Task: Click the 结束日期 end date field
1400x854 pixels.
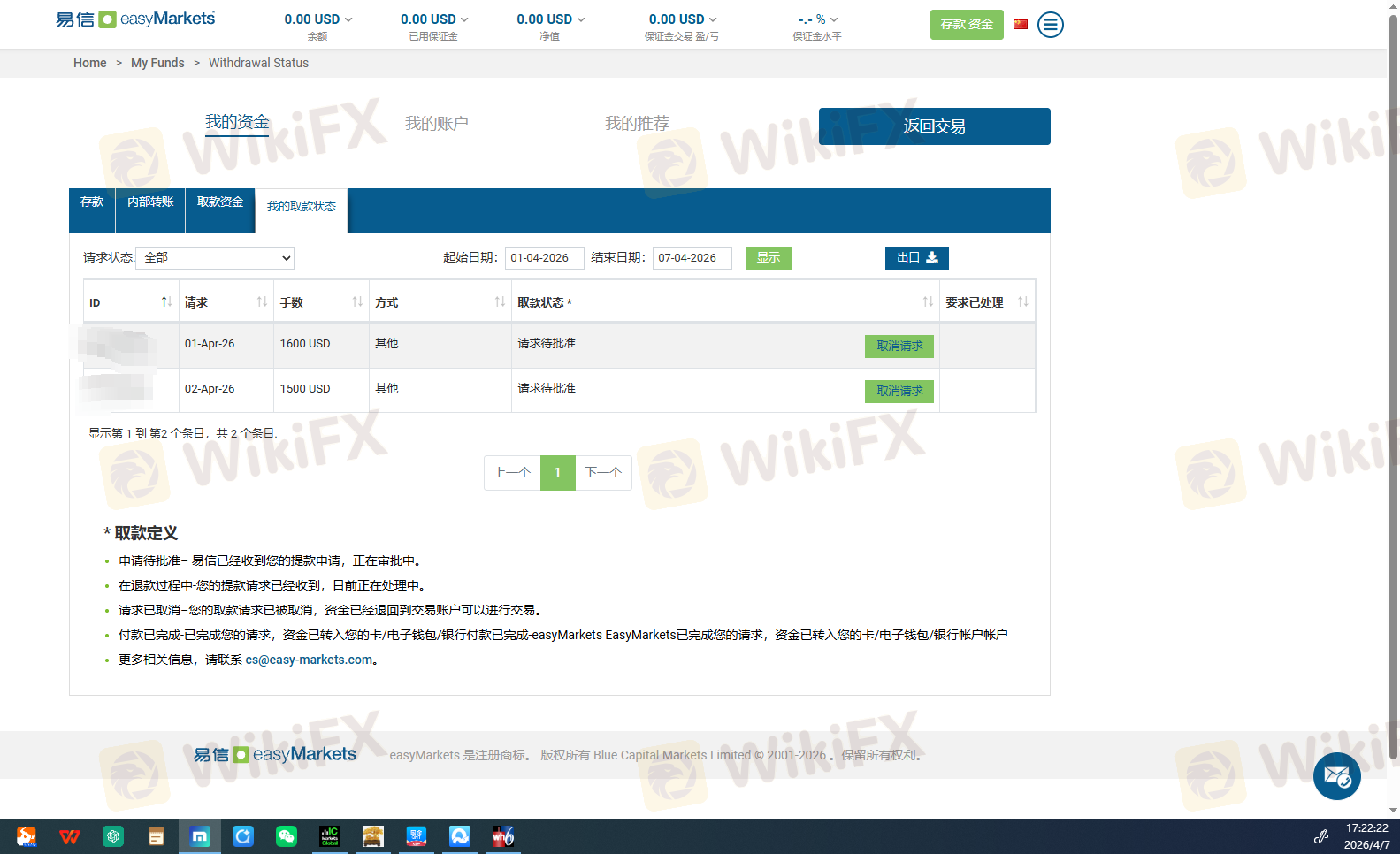Action: pos(692,258)
